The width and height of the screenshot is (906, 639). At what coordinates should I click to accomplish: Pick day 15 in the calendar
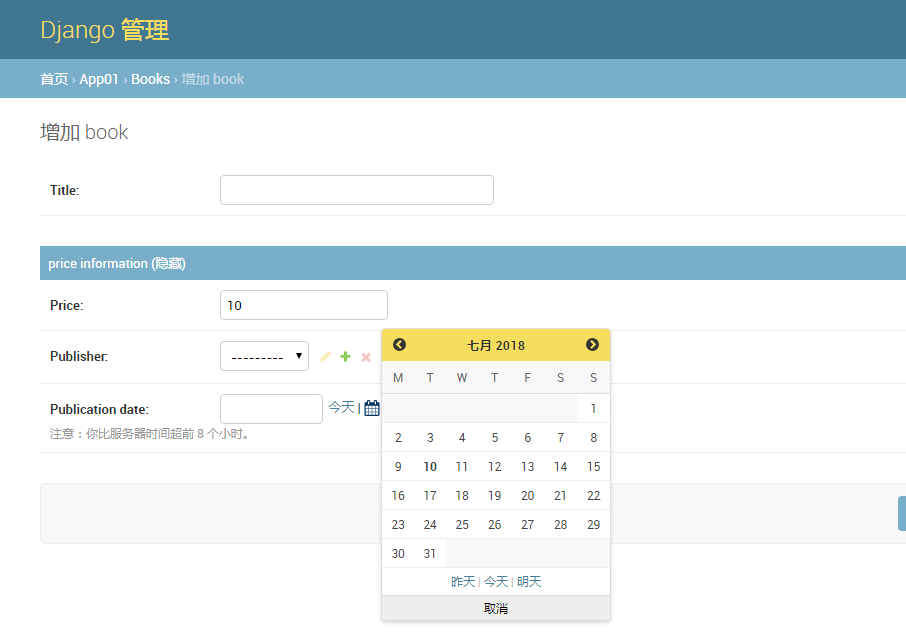point(593,466)
